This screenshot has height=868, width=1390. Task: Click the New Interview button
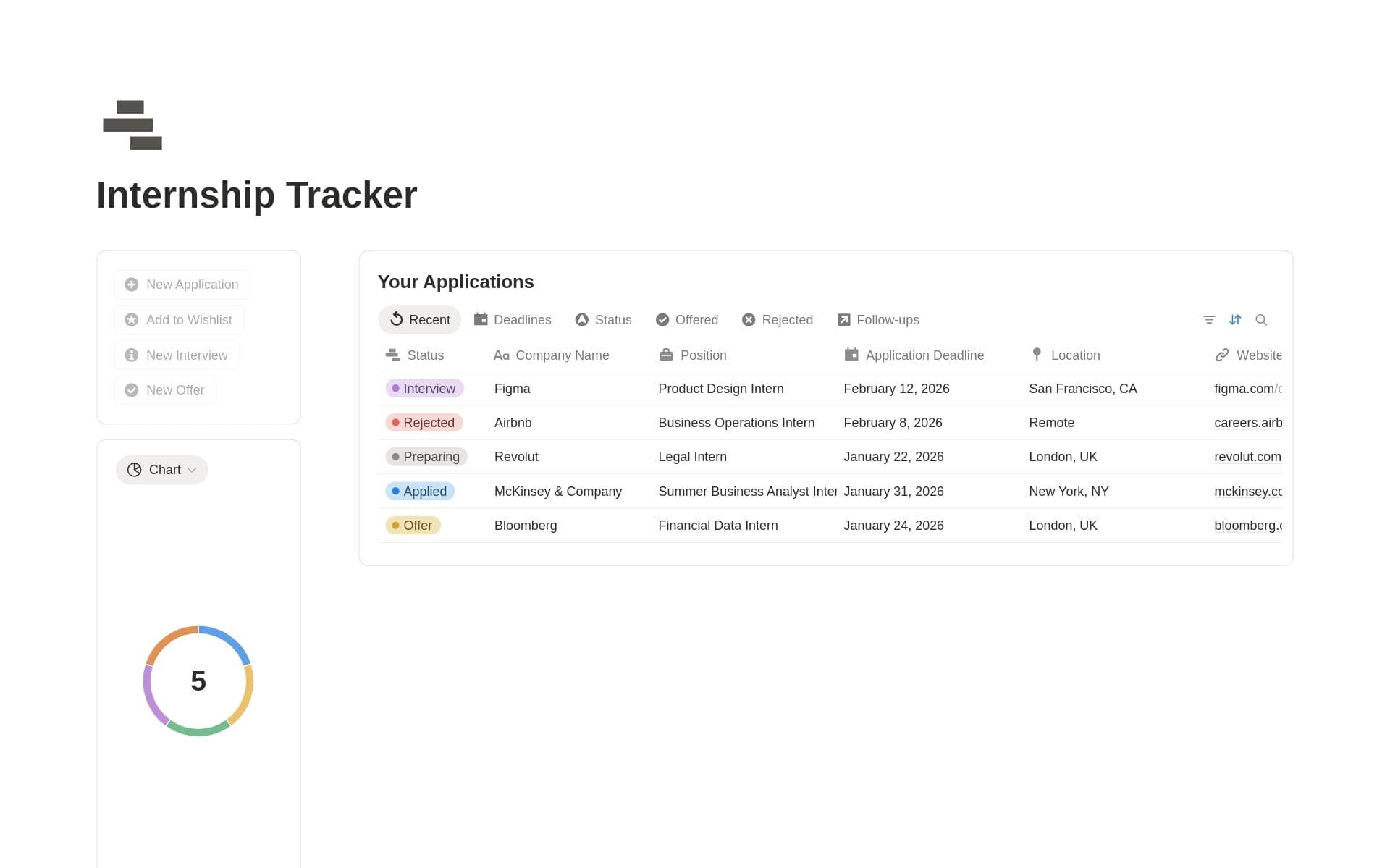click(177, 355)
